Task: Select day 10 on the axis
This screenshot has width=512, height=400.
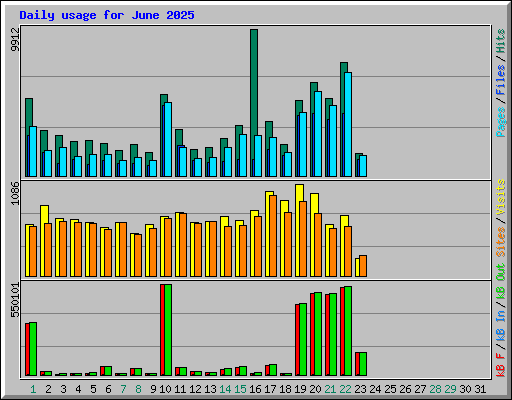Action: click(165, 389)
